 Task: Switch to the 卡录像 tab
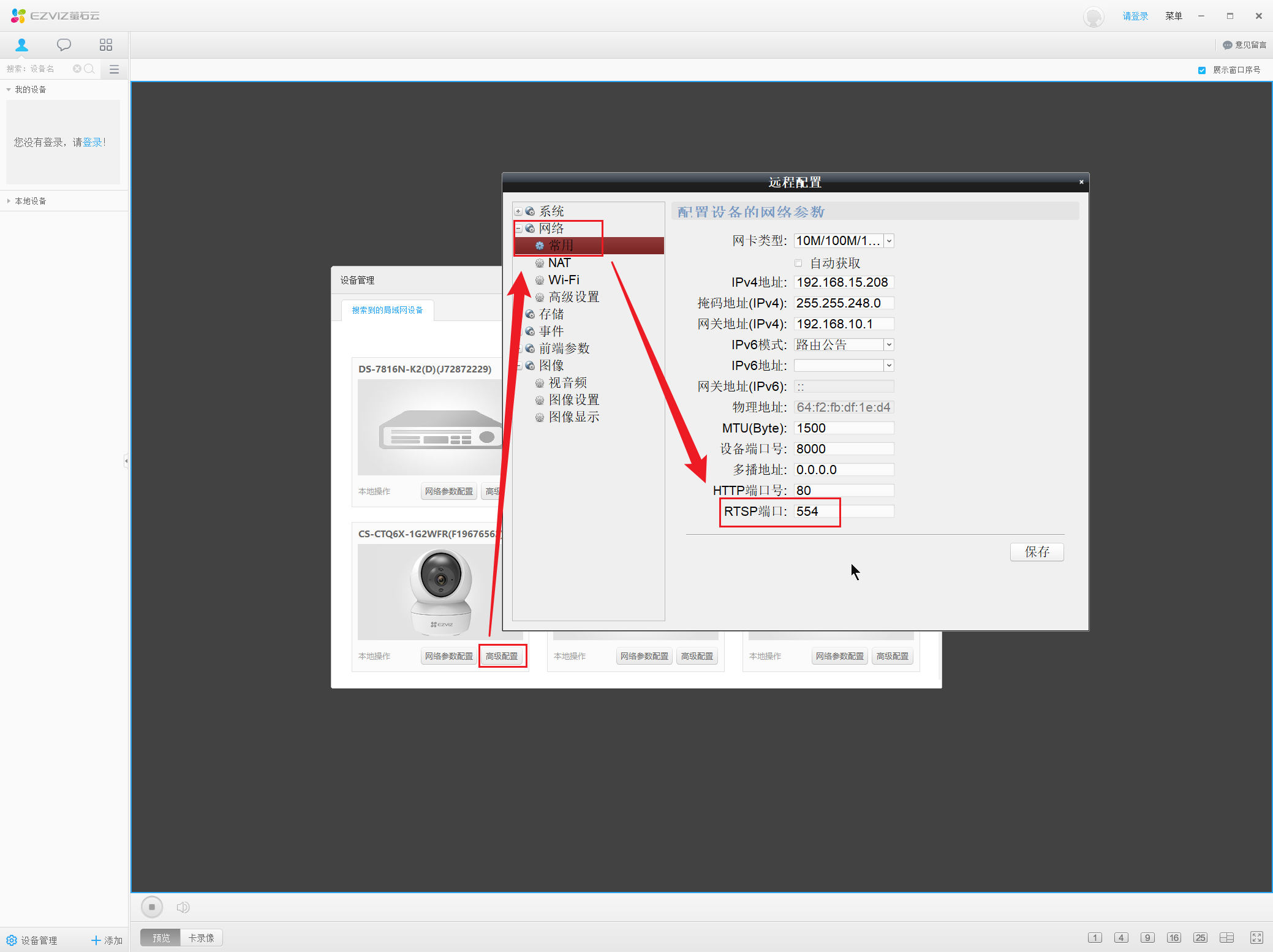tap(201, 938)
